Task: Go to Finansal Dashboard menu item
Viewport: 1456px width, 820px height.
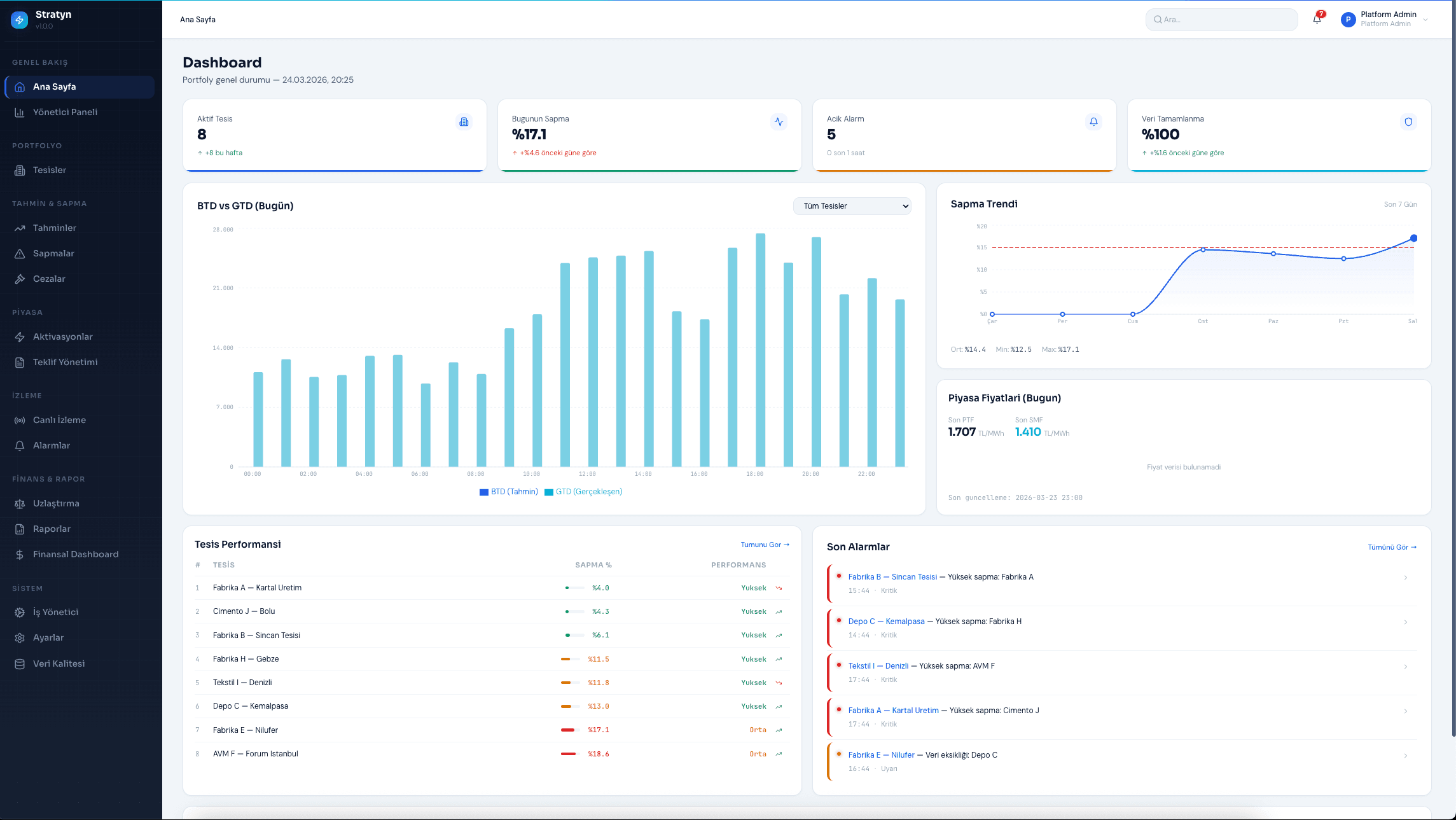Action: (76, 554)
